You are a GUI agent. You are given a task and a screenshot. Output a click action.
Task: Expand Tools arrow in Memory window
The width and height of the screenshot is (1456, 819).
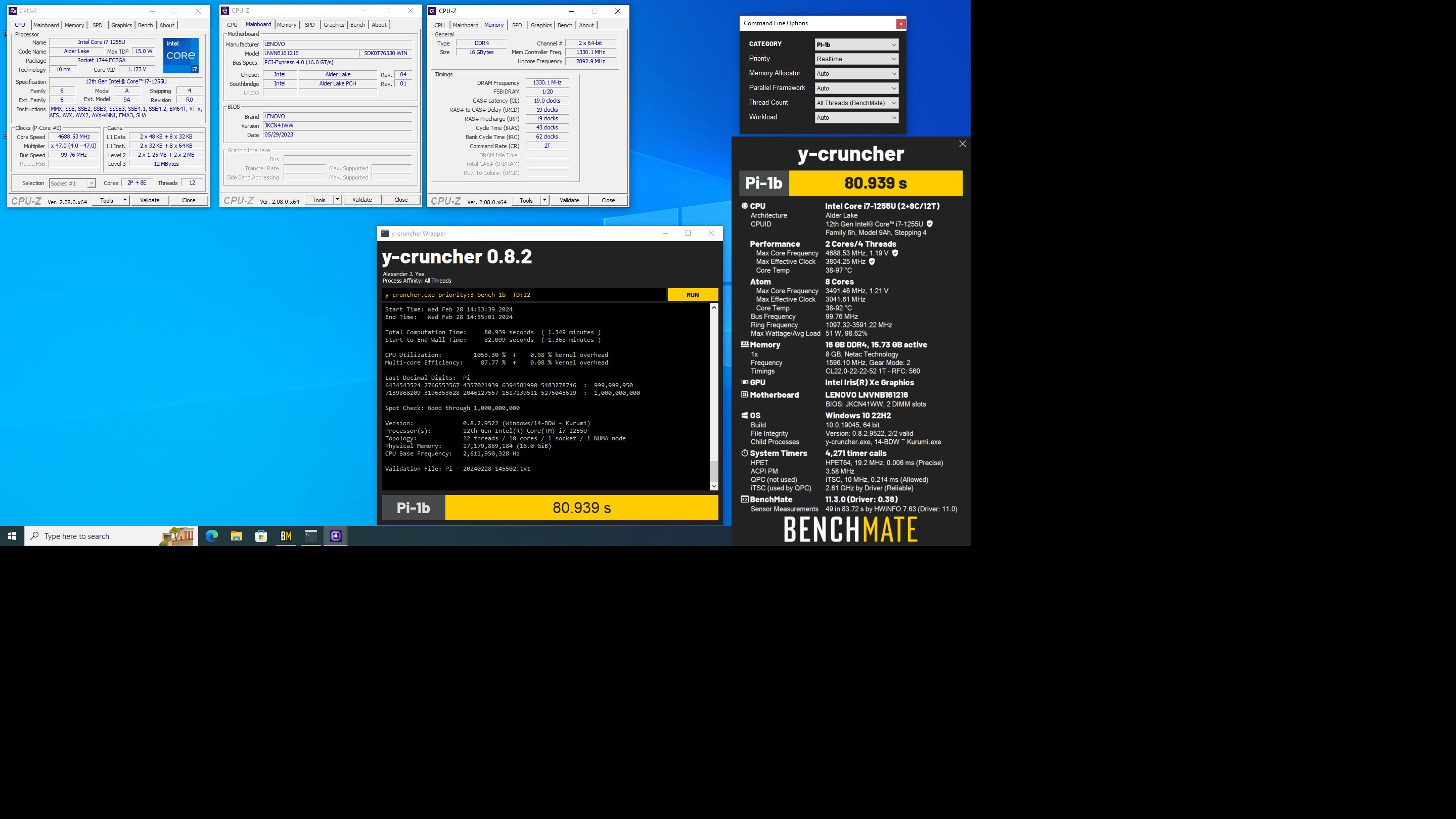click(x=545, y=200)
